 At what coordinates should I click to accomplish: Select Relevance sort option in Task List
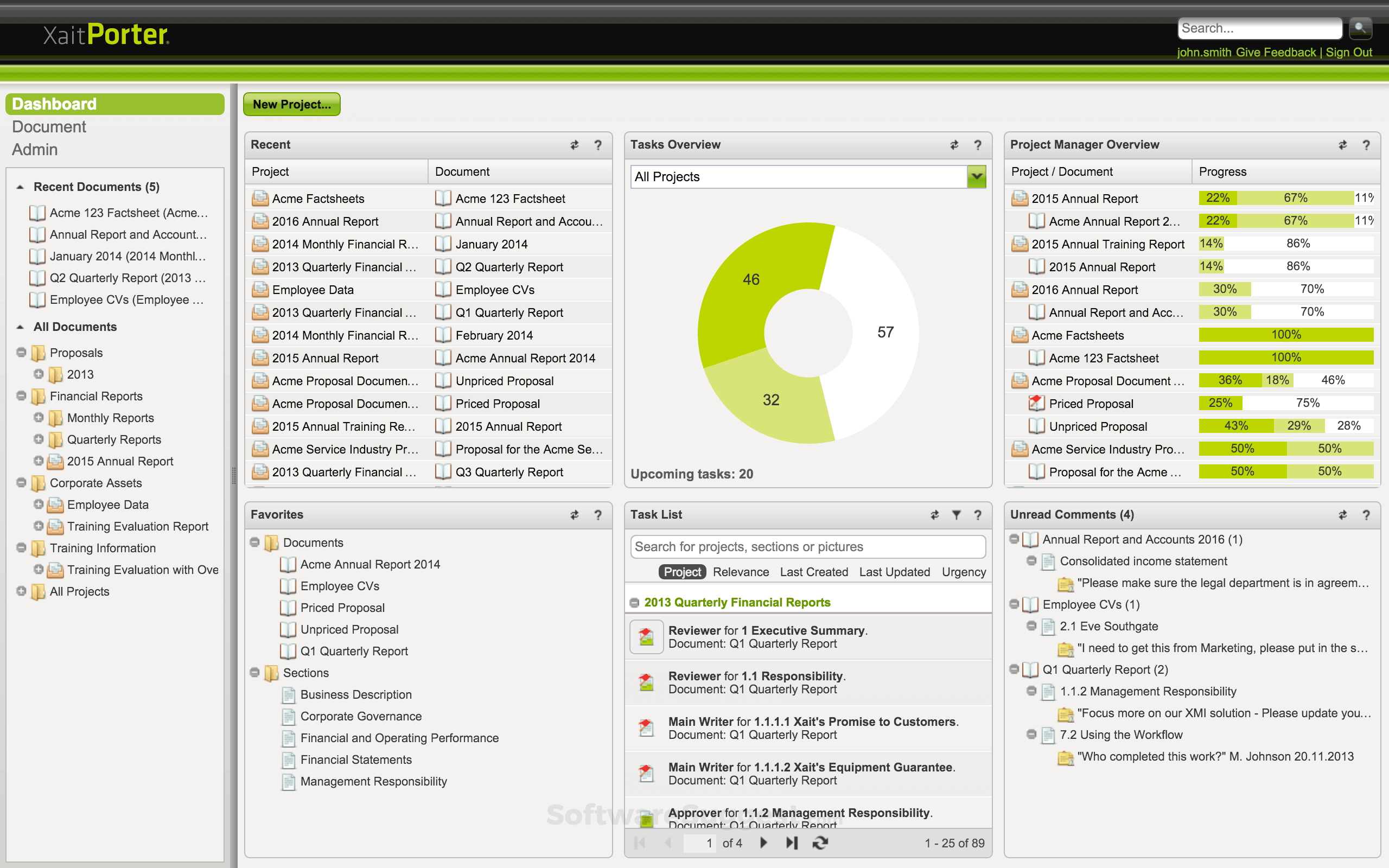741,572
